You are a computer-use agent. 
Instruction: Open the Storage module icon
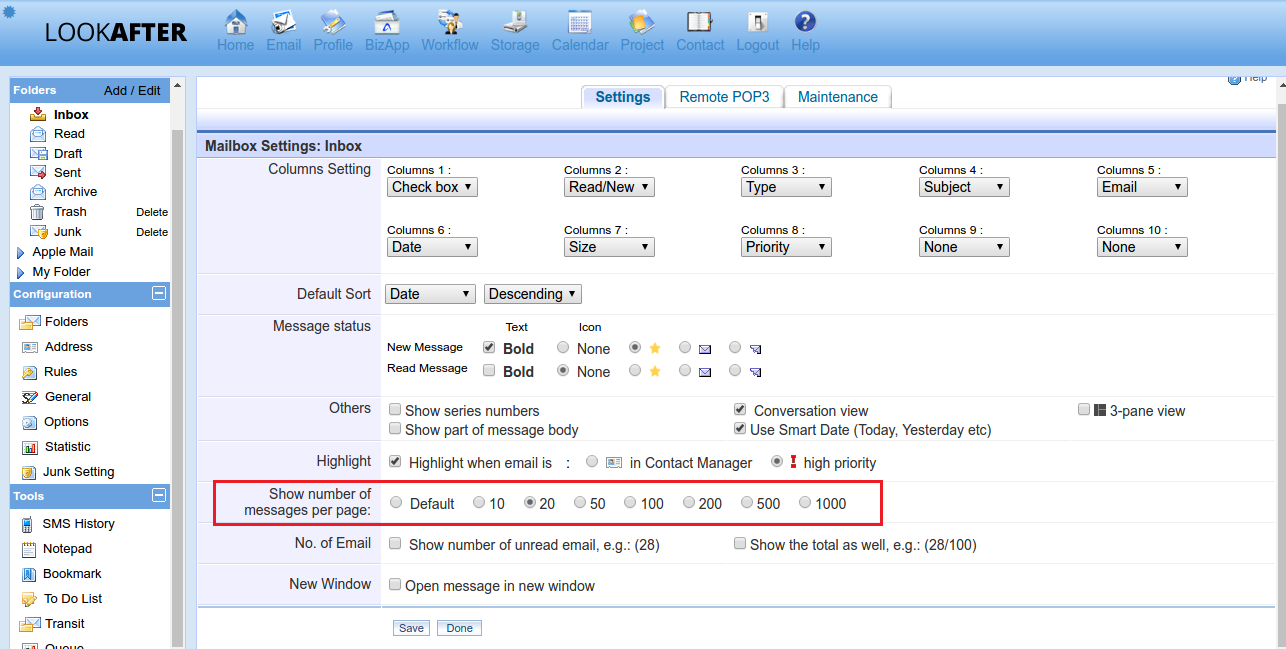tap(515, 23)
